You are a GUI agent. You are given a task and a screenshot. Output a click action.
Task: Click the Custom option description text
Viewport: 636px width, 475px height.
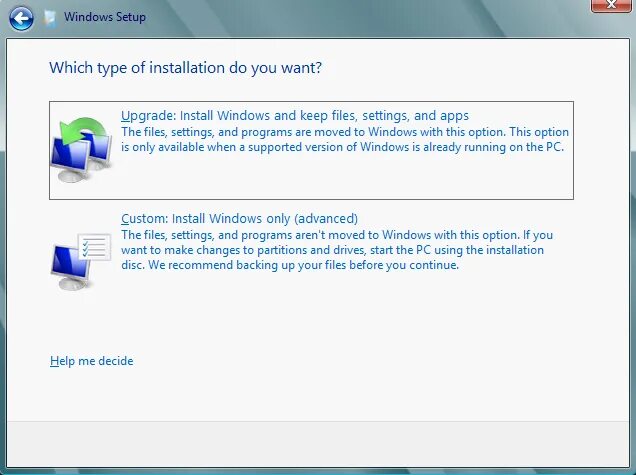tap(337, 250)
